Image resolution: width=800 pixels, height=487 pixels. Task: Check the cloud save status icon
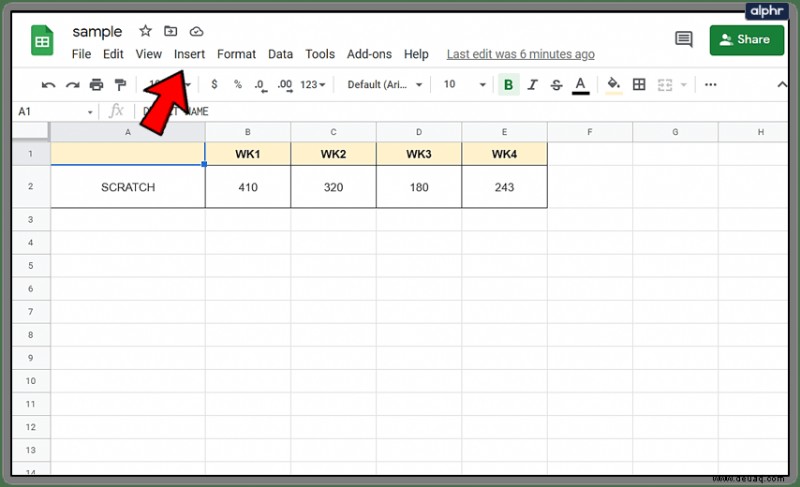[196, 32]
